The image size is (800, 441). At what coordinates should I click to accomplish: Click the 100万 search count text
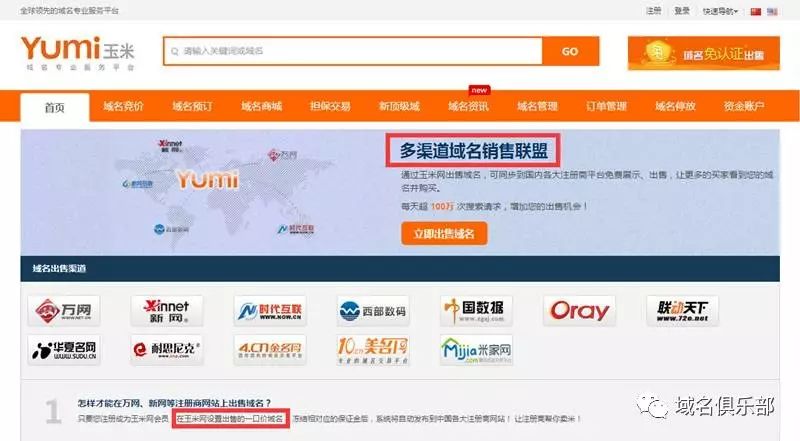pos(442,206)
